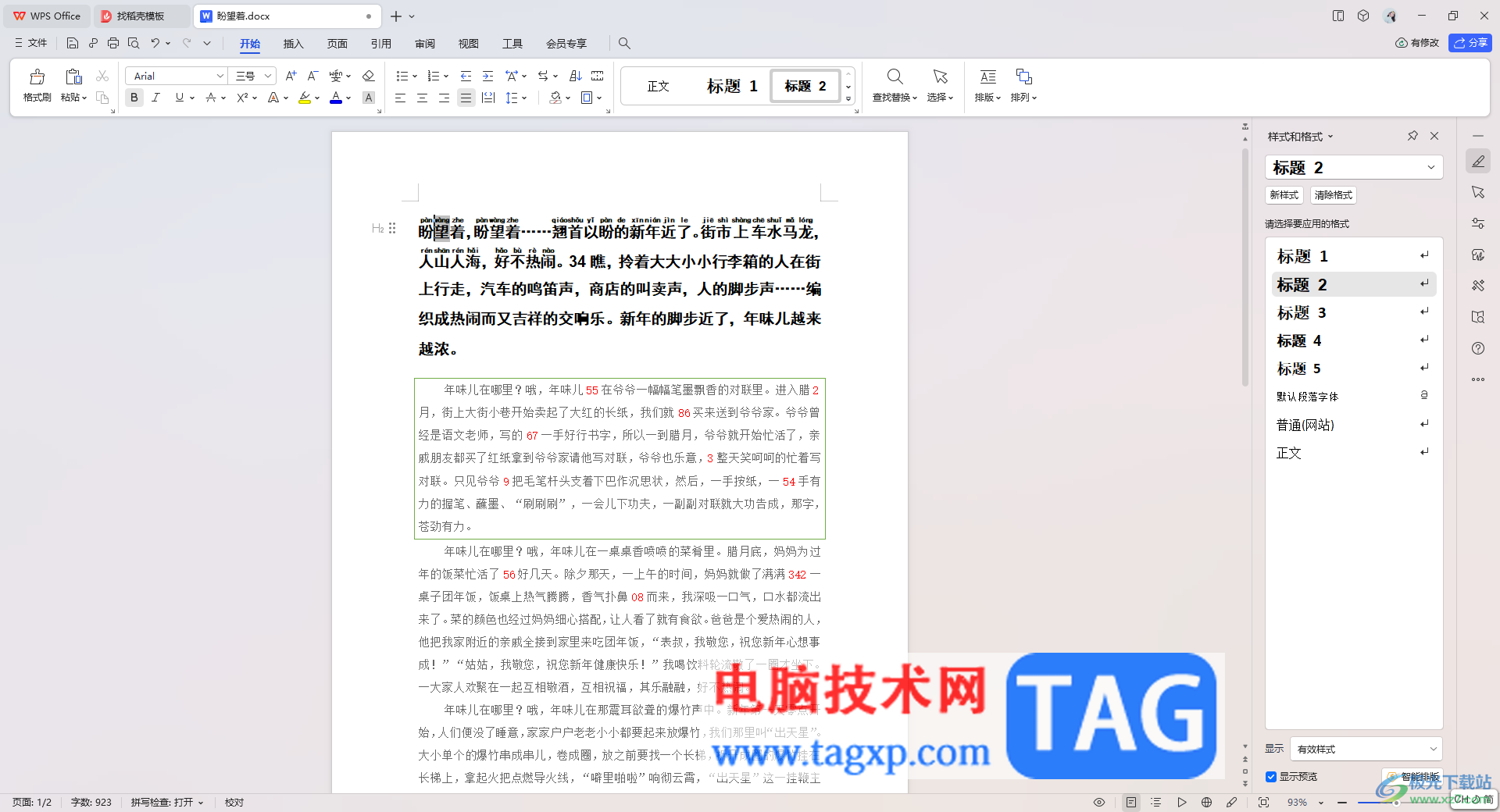Click the pen edit icon in right sidebar
Image resolution: width=1500 pixels, height=812 pixels.
1478,161
